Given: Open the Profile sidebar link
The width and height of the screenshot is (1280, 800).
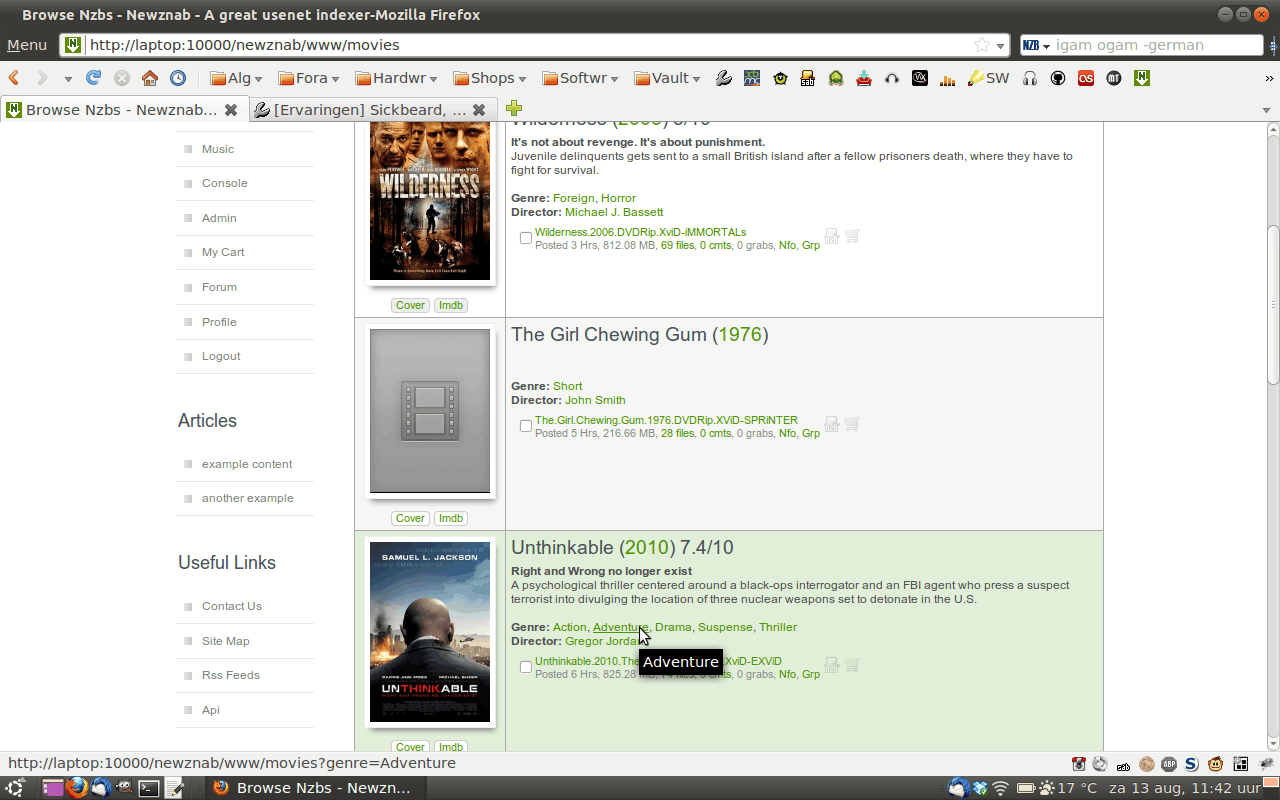Looking at the screenshot, I should (x=219, y=322).
